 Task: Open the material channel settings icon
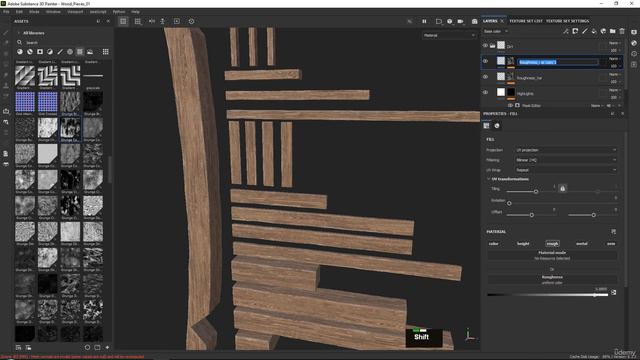click(613, 231)
